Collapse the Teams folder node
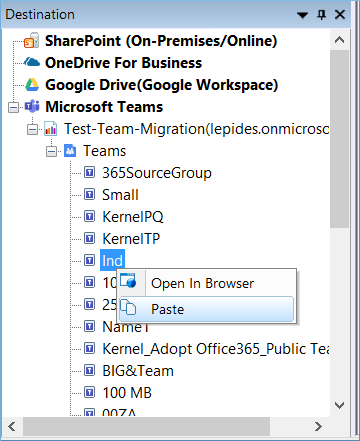 click(x=51, y=151)
